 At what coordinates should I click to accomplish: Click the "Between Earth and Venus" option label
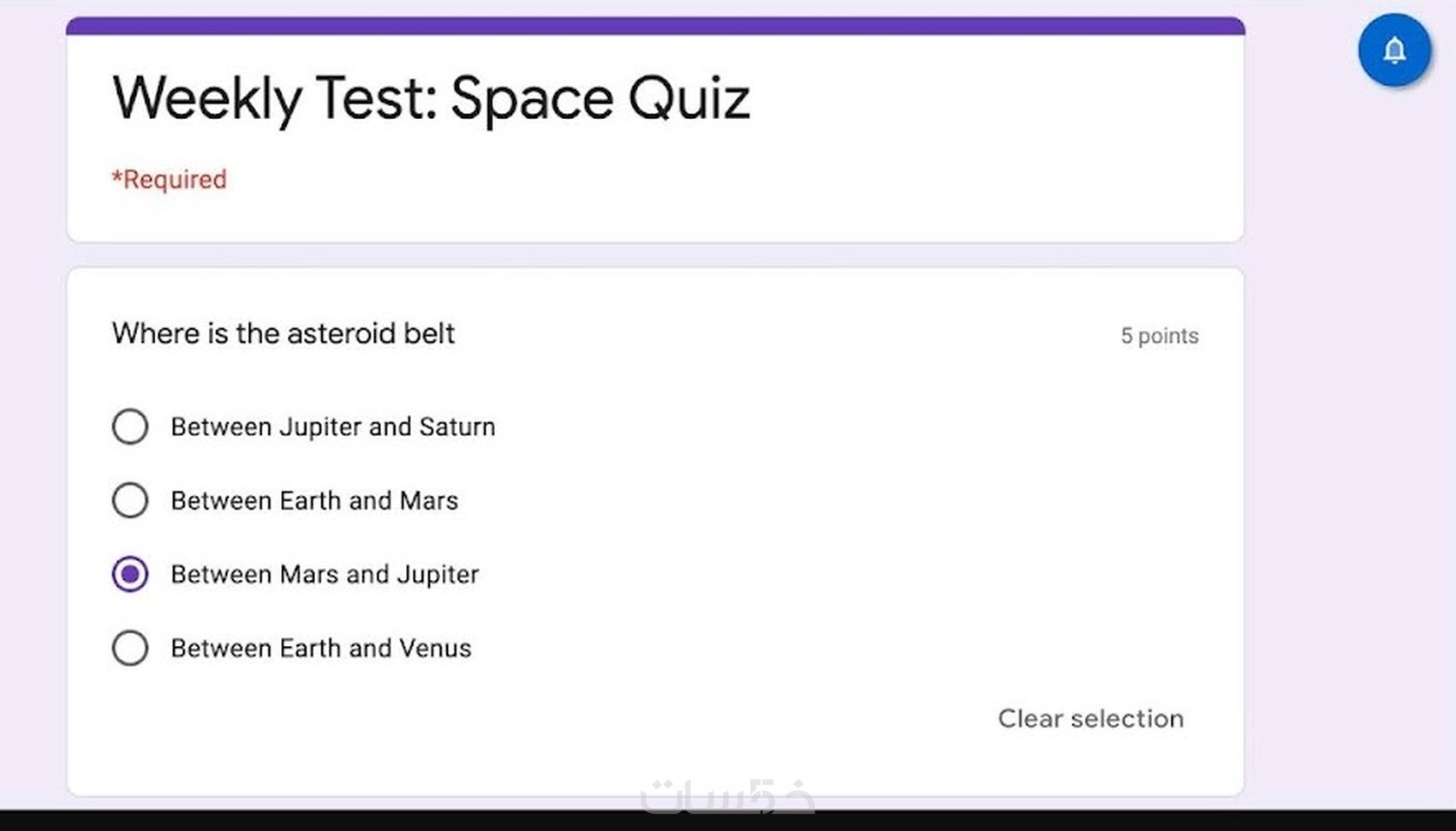point(321,649)
